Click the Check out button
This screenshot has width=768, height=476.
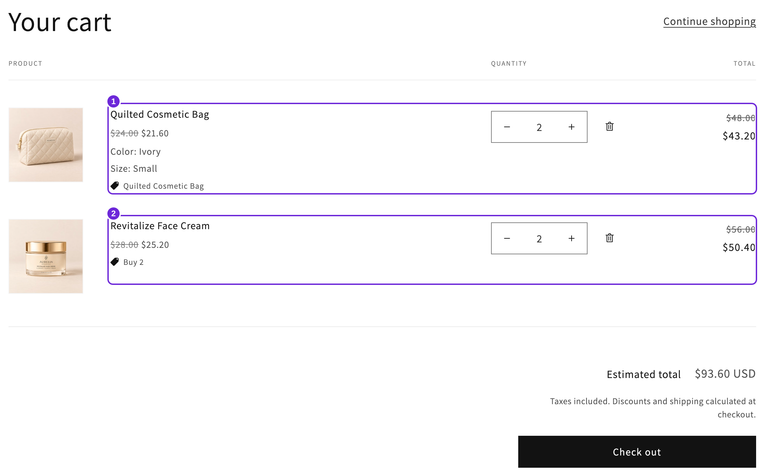(637, 452)
